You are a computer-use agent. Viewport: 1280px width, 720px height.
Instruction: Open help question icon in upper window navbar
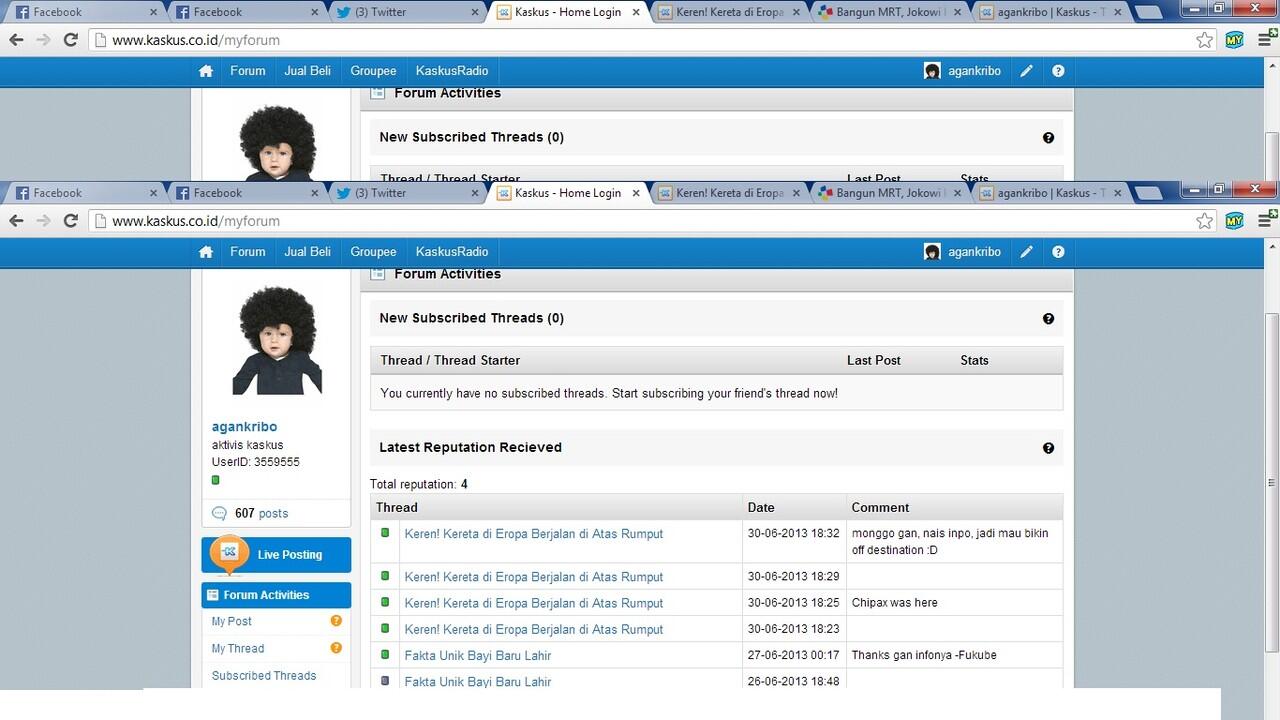(1058, 71)
